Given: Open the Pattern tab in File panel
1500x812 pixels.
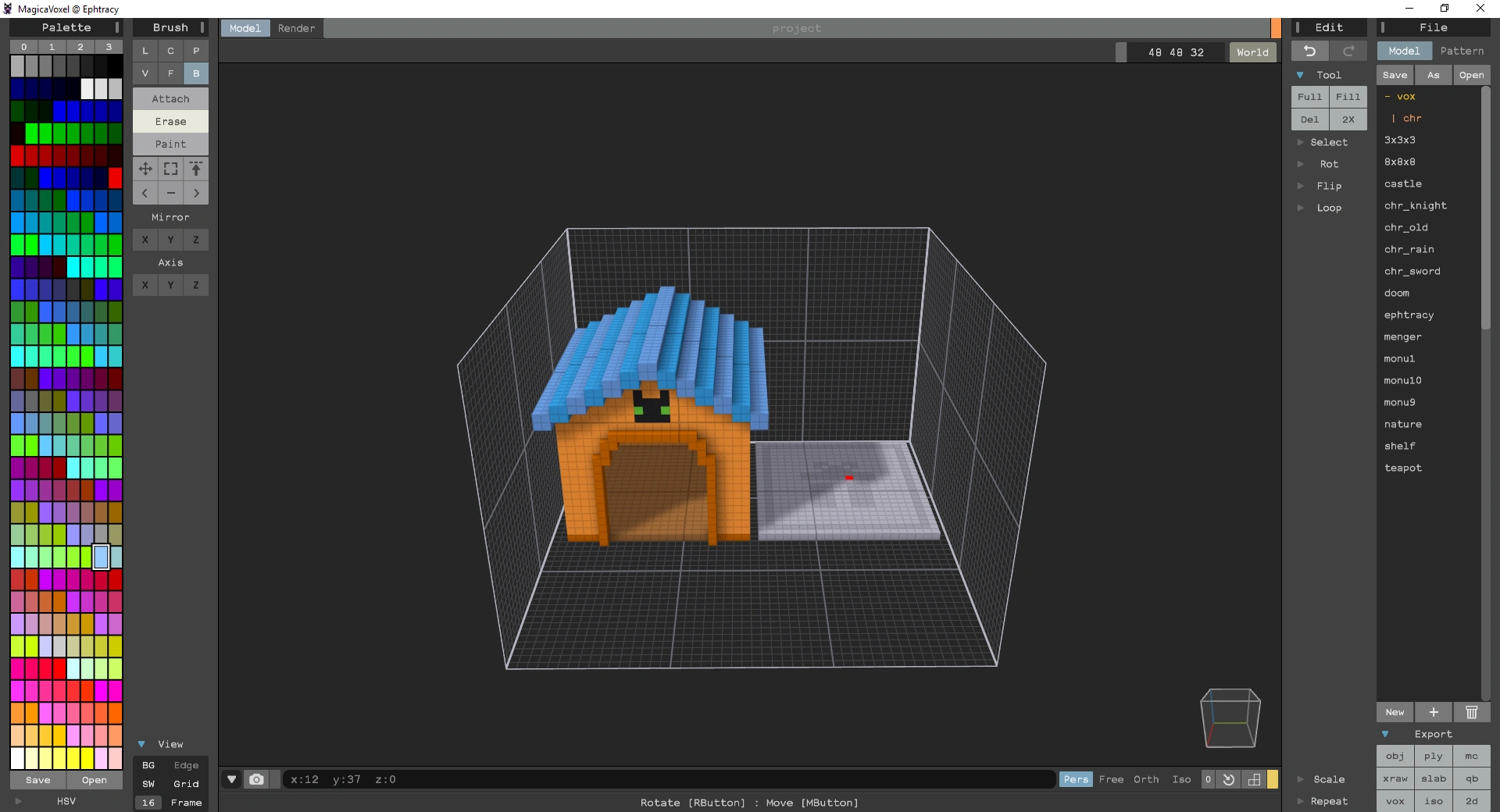Looking at the screenshot, I should coord(1461,51).
